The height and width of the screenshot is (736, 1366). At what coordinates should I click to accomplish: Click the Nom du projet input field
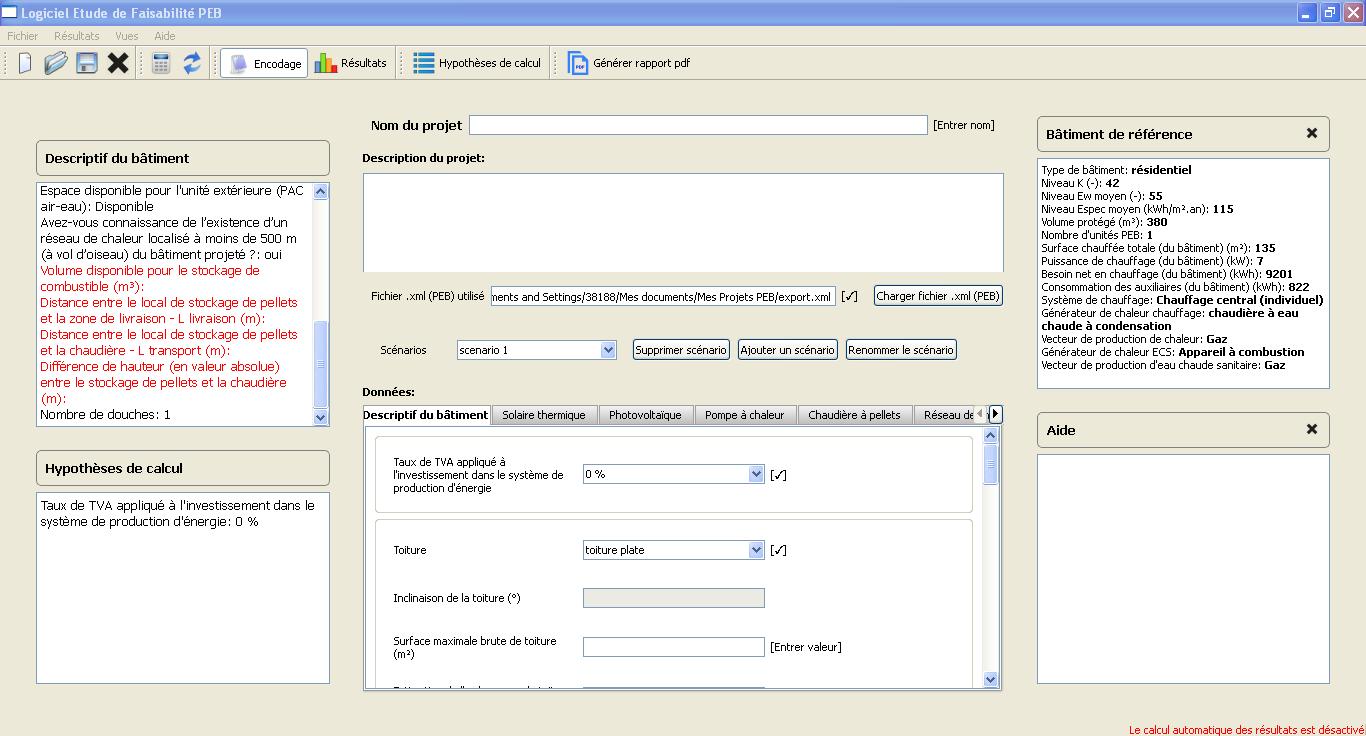tap(698, 125)
